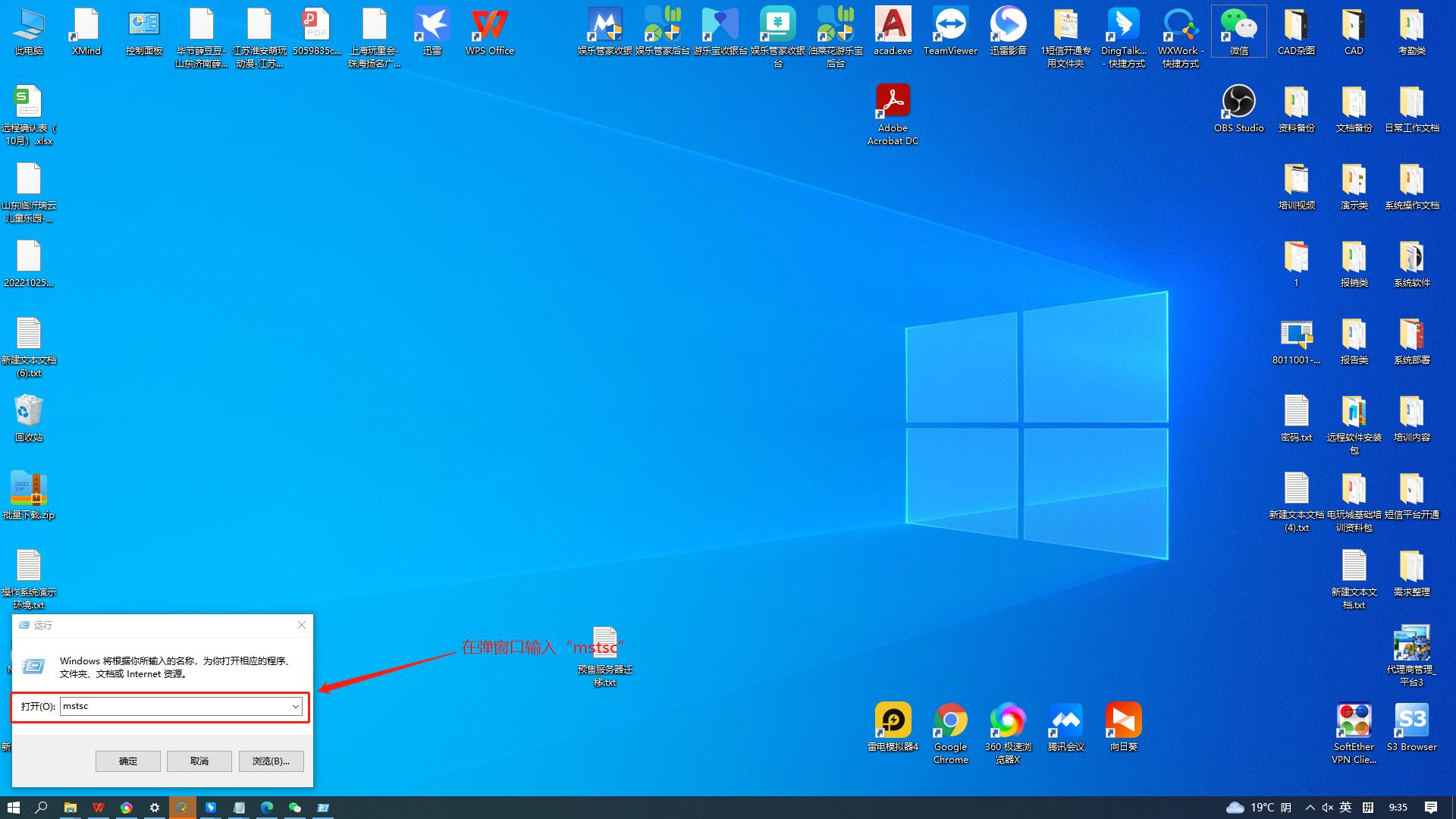The width and height of the screenshot is (1456, 819).
Task: Select the 批量下载.zip archive icon
Action: click(29, 497)
